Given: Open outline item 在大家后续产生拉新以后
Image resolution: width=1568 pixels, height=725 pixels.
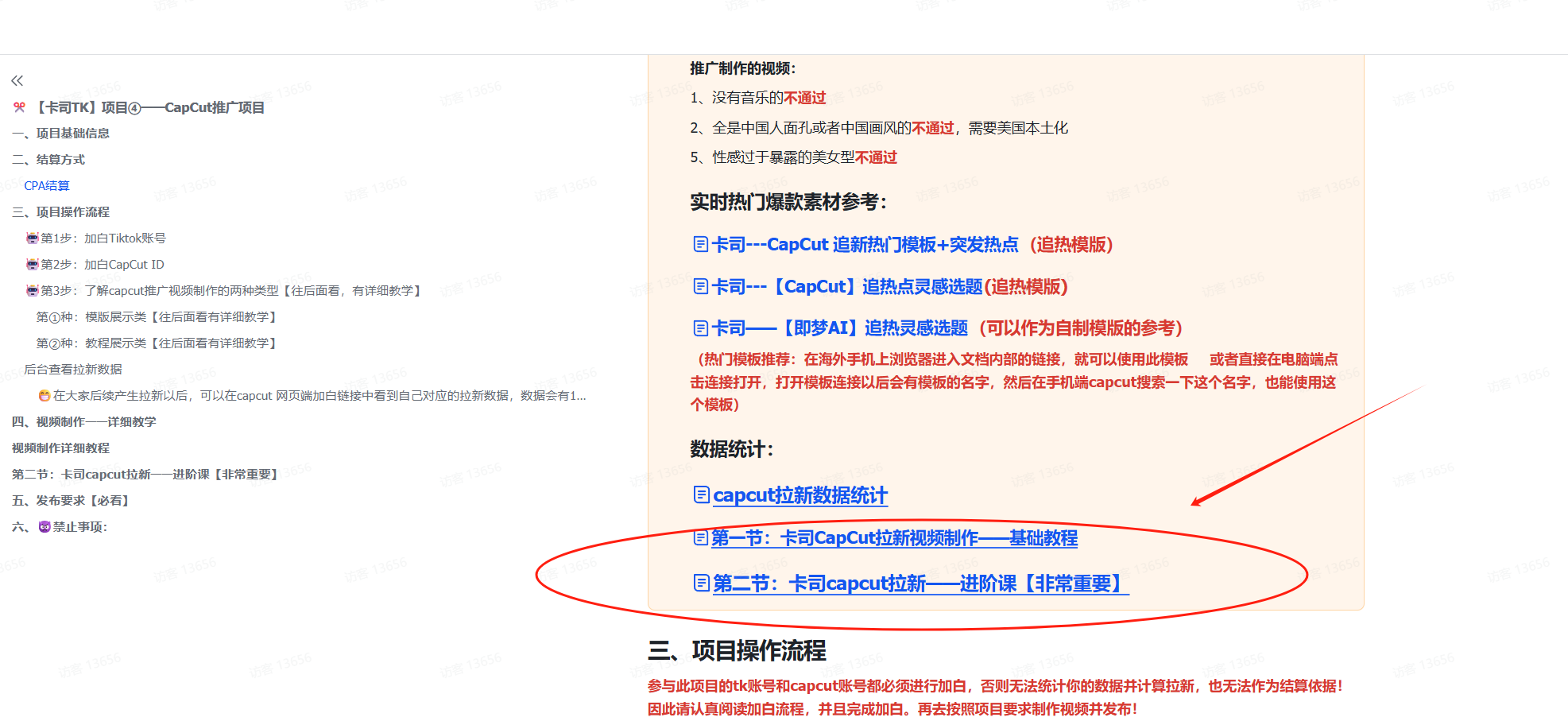Looking at the screenshot, I should coord(312,396).
